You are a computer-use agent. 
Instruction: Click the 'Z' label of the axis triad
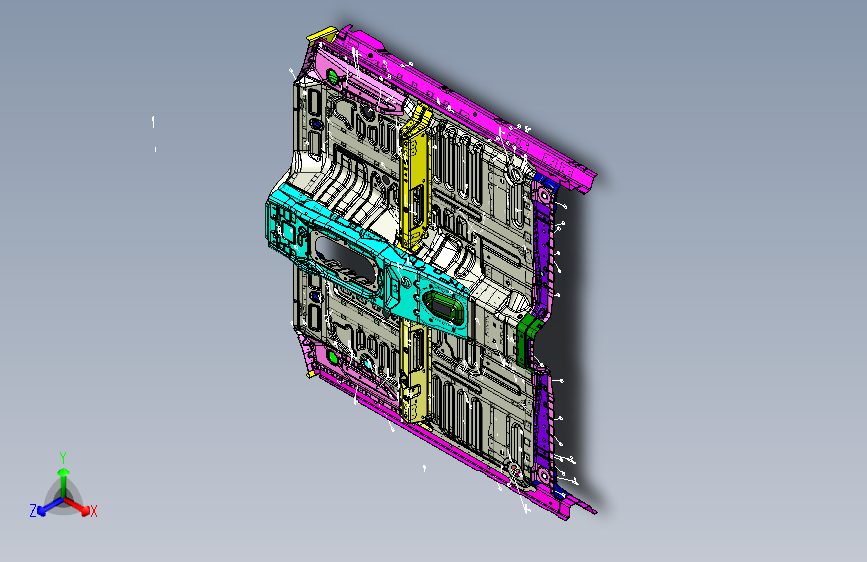33,511
